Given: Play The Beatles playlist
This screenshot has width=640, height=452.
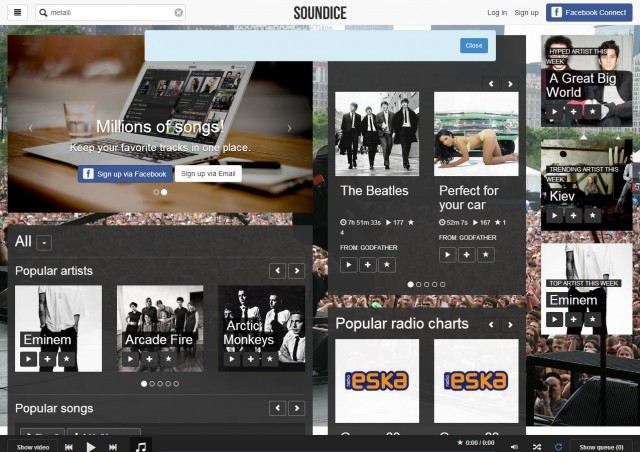Looking at the screenshot, I should tap(349, 265).
